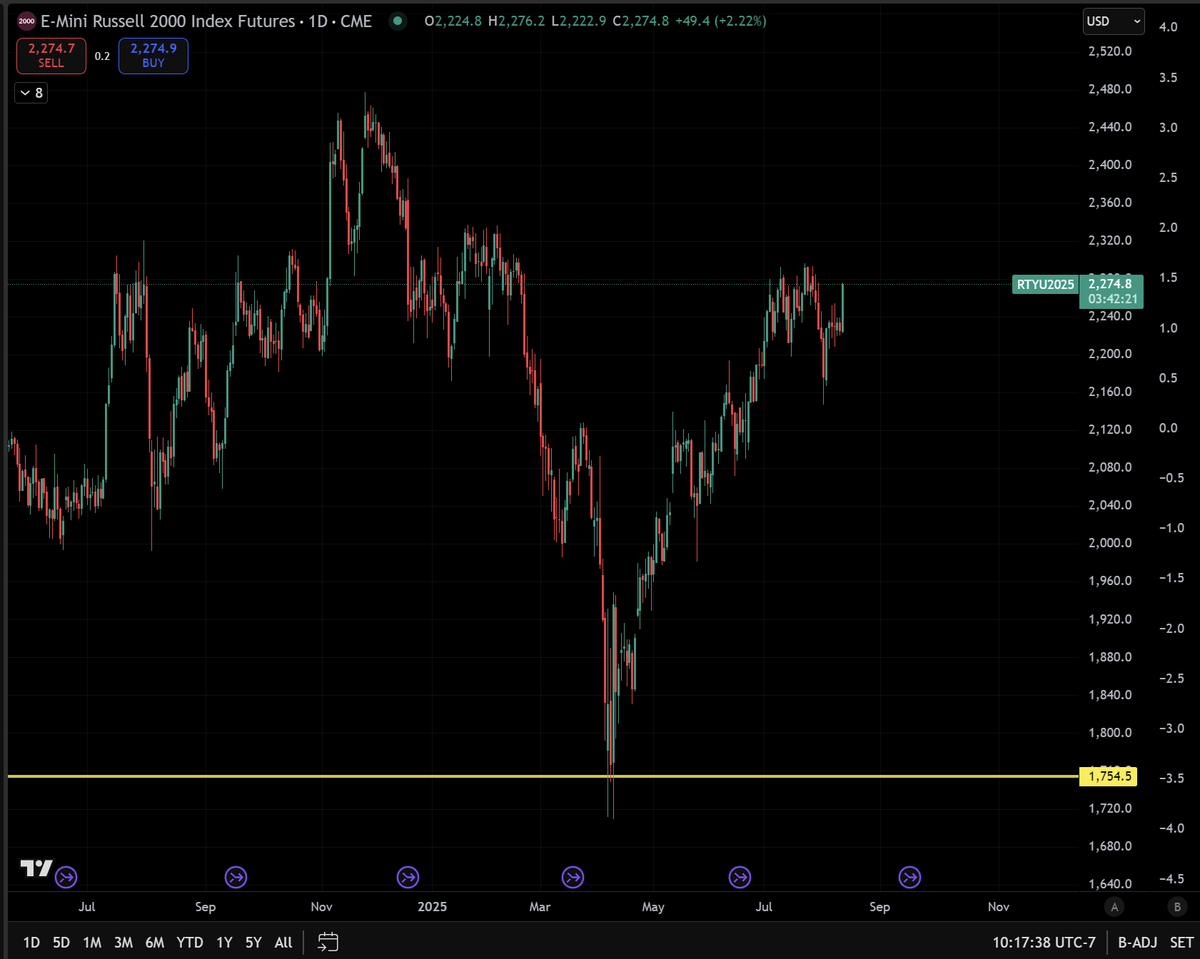This screenshot has height=959, width=1200.
Task: Select the 1Y time range
Action: tap(224, 942)
